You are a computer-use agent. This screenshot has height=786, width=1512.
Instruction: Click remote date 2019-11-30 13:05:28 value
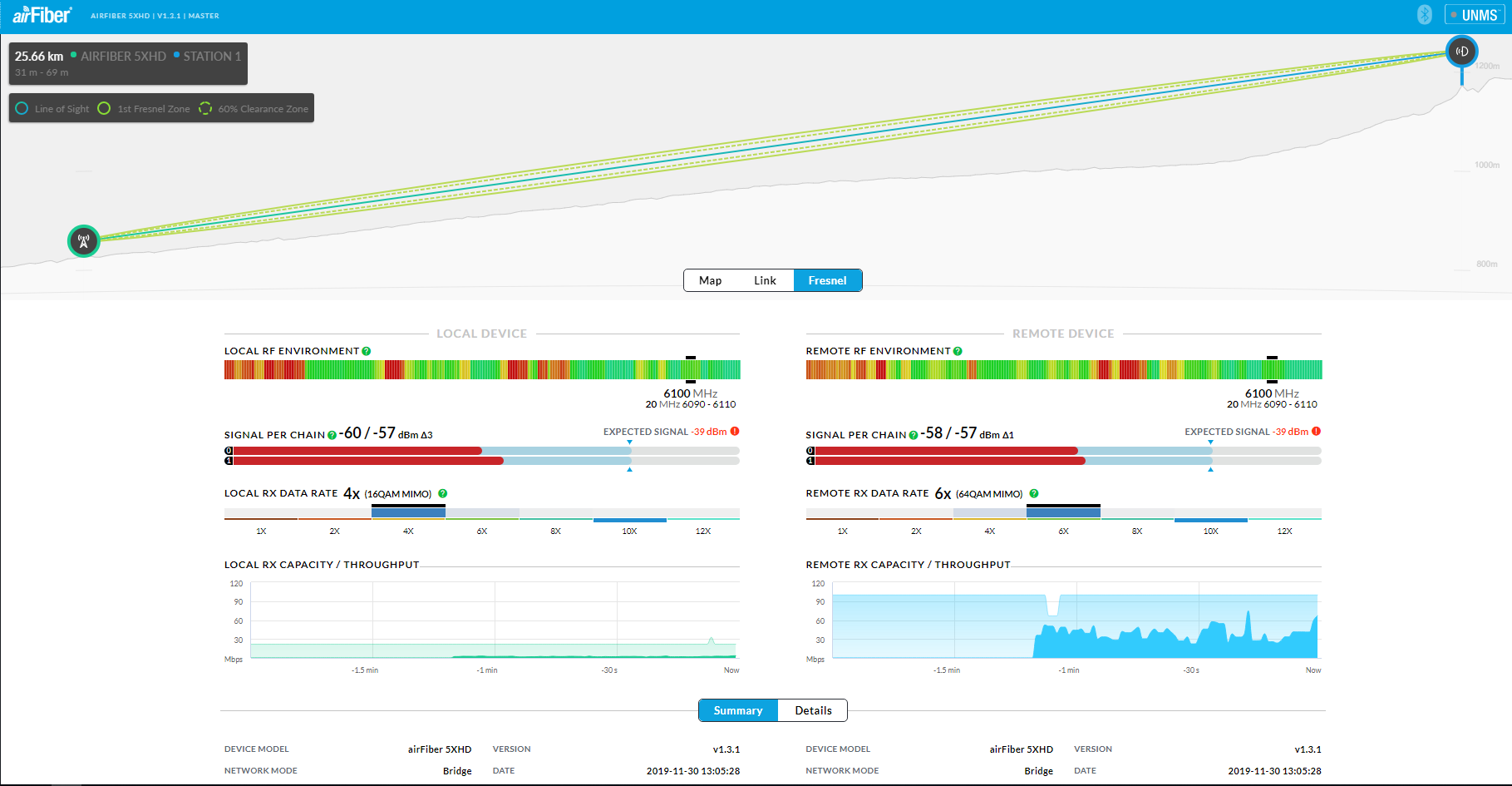(x=1275, y=771)
